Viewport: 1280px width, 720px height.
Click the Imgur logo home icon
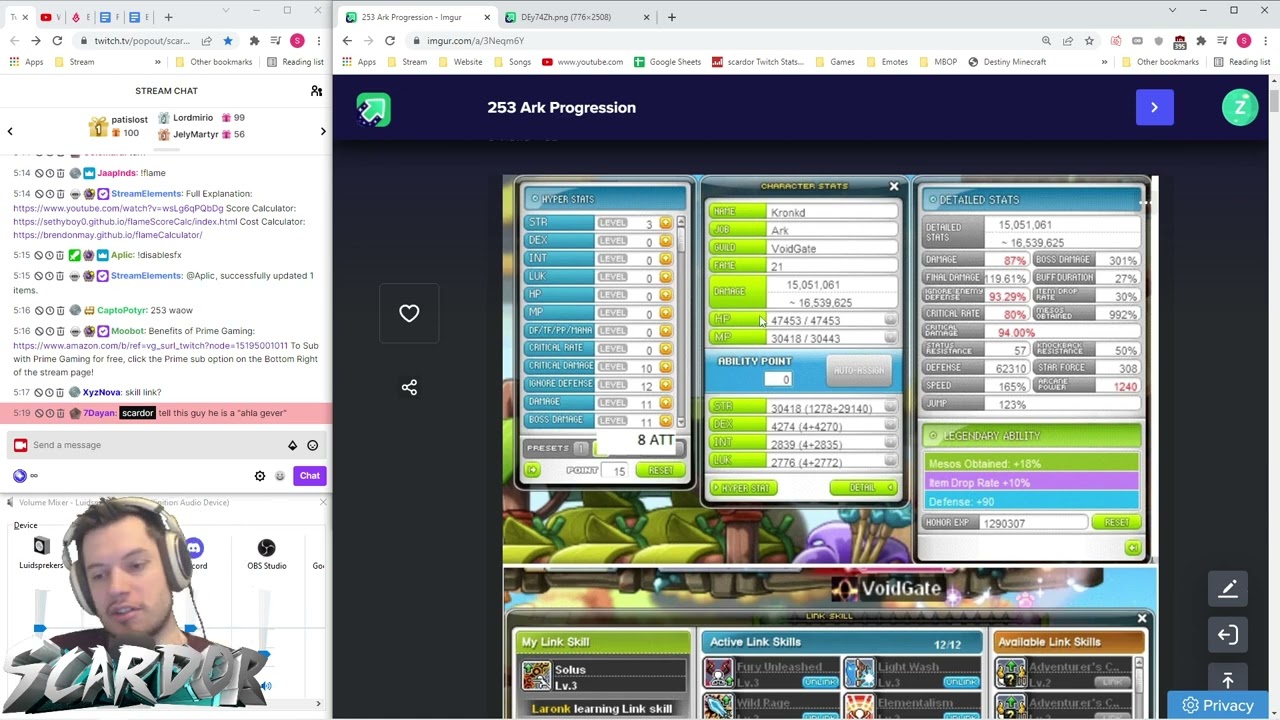(x=373, y=108)
